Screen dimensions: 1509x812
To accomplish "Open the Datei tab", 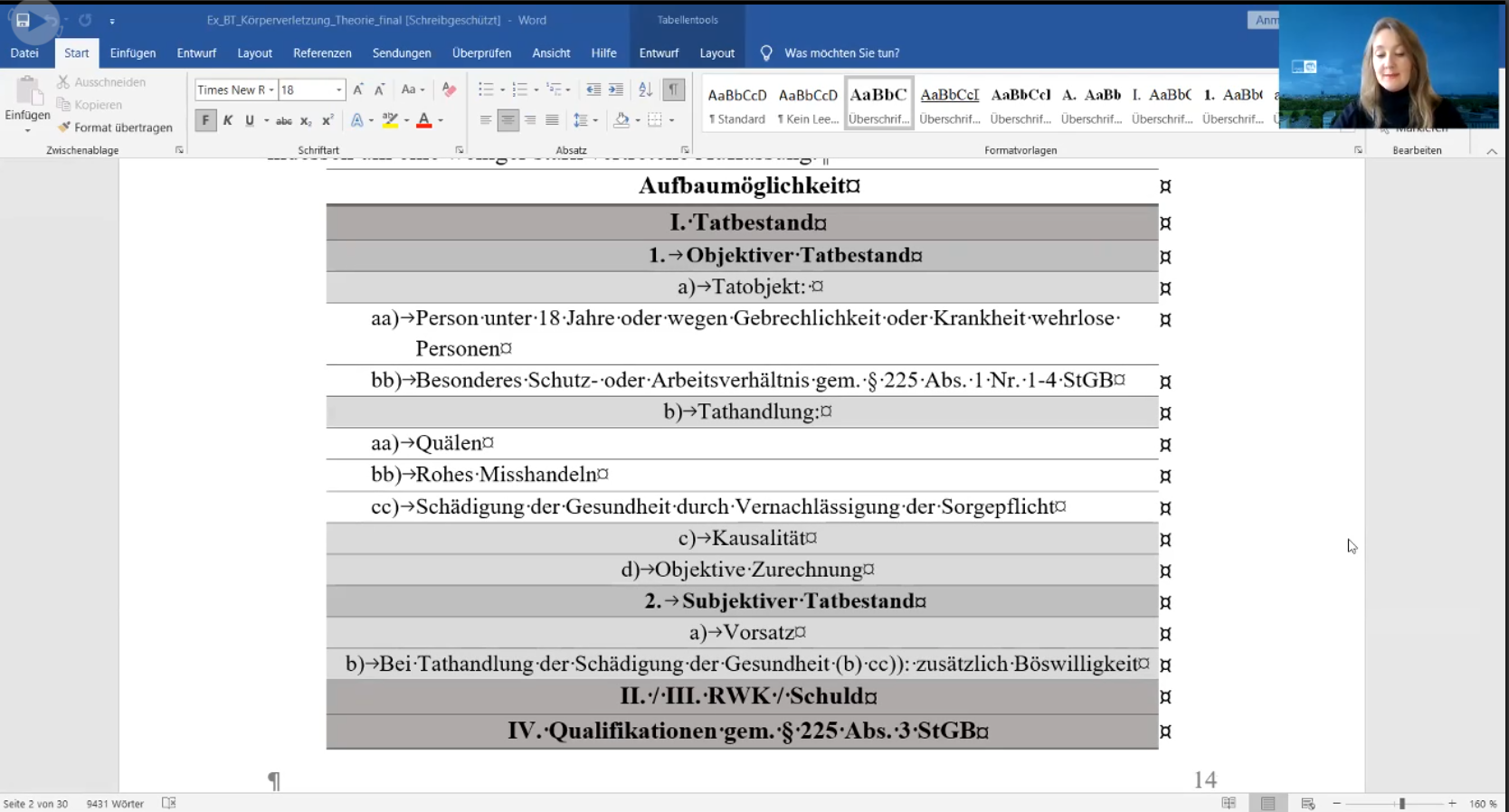I will [24, 53].
